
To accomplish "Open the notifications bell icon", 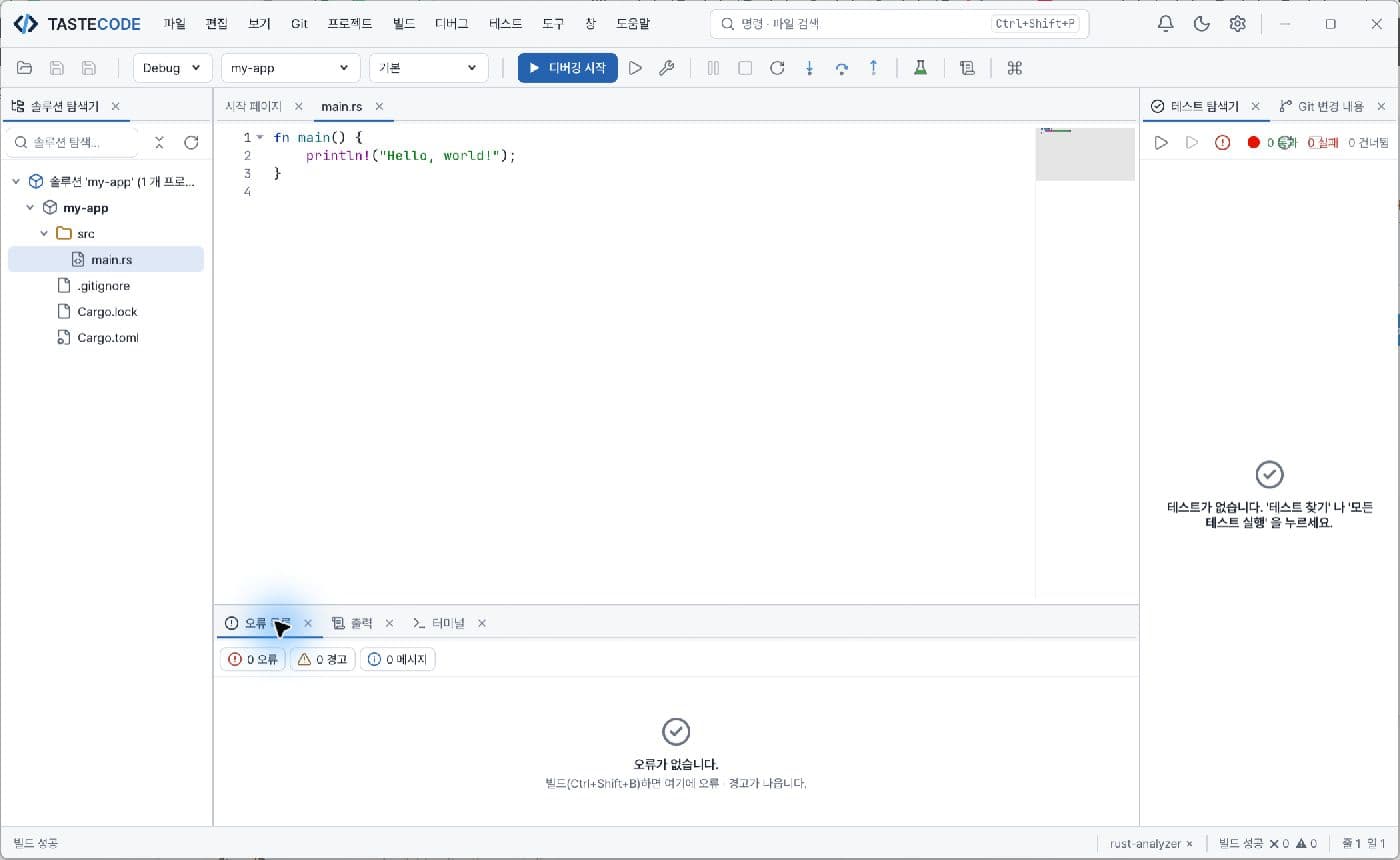I will (1165, 24).
